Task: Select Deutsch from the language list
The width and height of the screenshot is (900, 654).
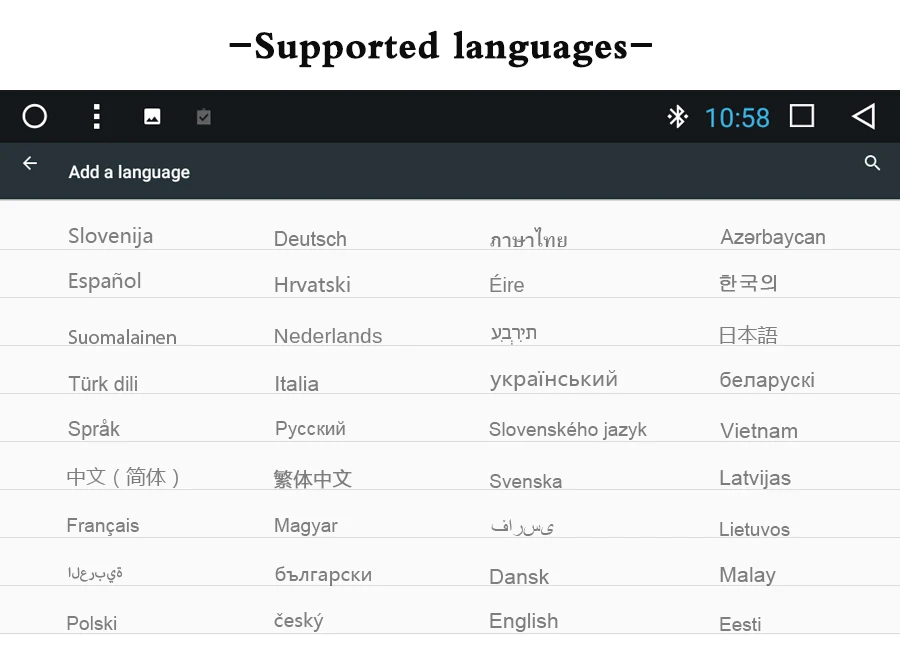Action: click(310, 239)
